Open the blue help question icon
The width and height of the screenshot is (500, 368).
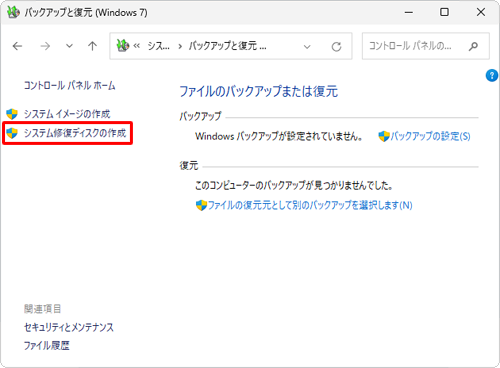[x=492, y=75]
